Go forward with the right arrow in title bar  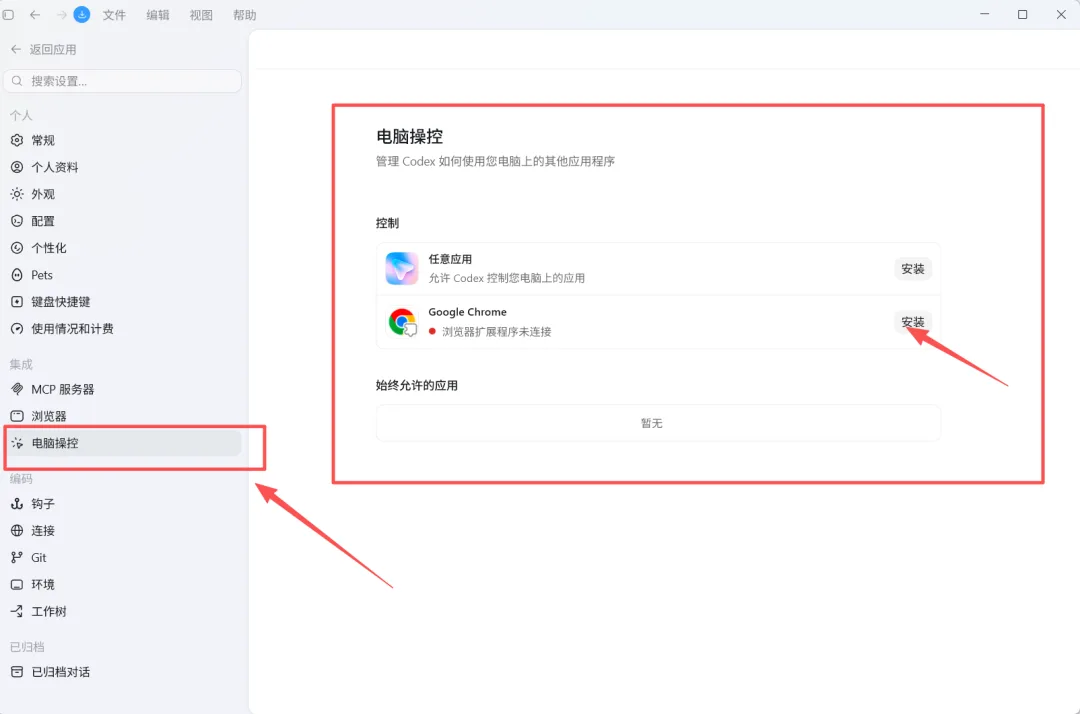(61, 14)
